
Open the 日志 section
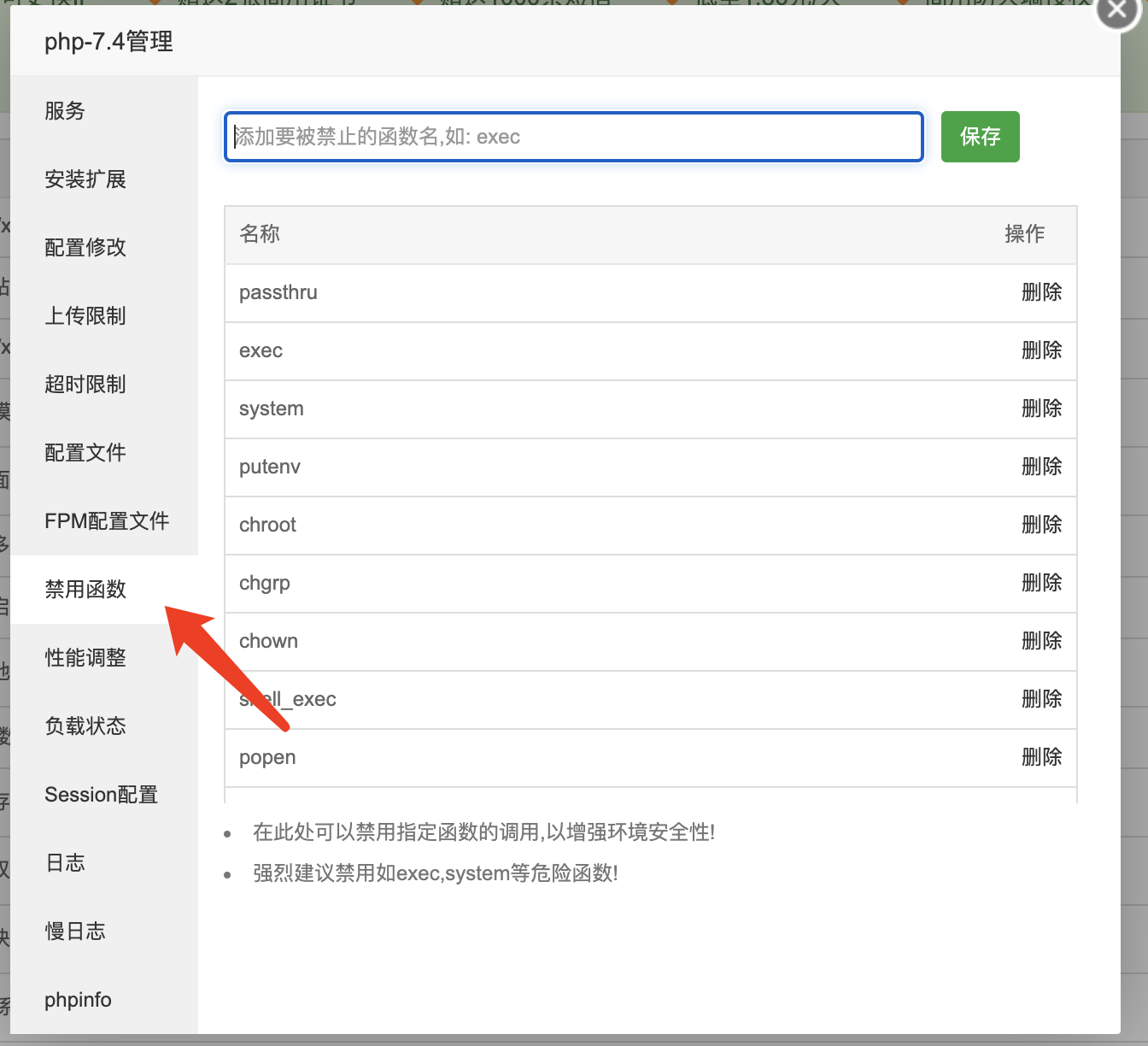click(x=65, y=862)
